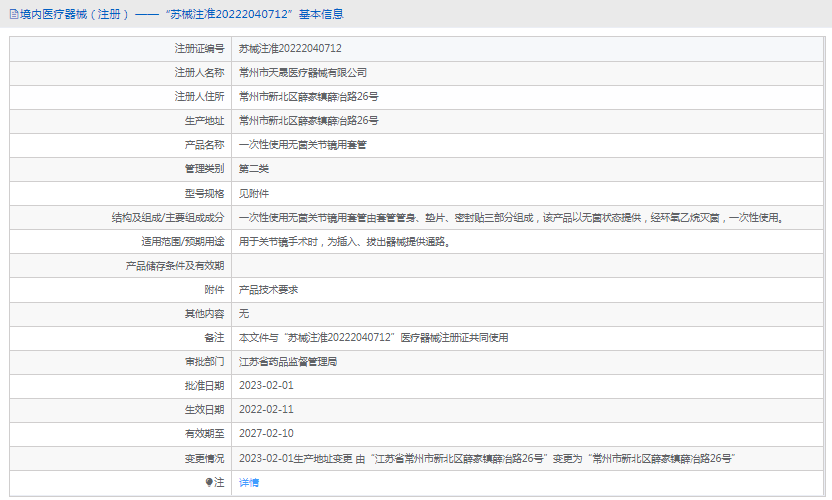Click the 审批部门 label
The height and width of the screenshot is (500, 832).
pyautogui.click(x=204, y=362)
